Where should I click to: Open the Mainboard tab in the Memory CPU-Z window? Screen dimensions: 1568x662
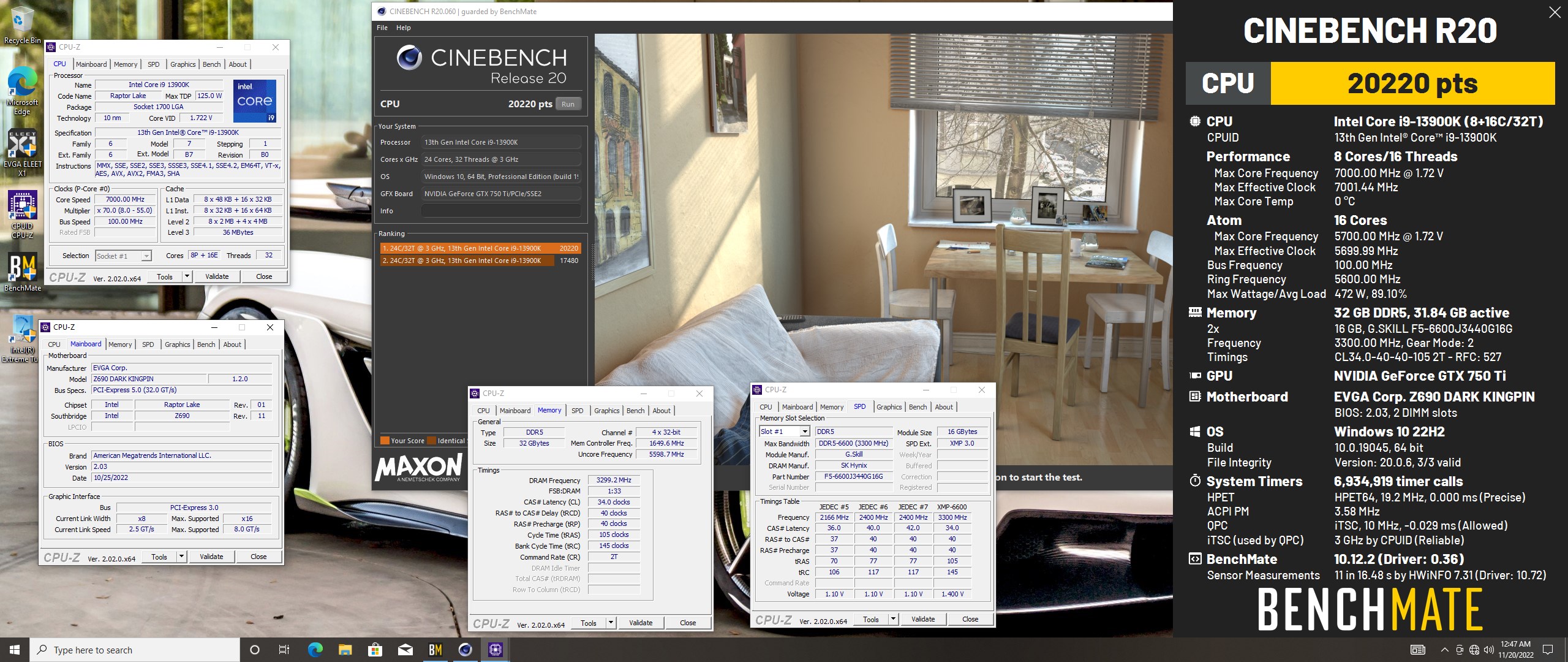pyautogui.click(x=515, y=411)
